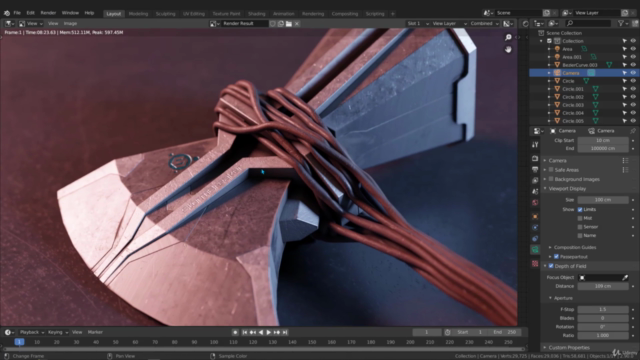Toggle the Passepartout checkbox
The image size is (640, 360).
click(x=556, y=257)
